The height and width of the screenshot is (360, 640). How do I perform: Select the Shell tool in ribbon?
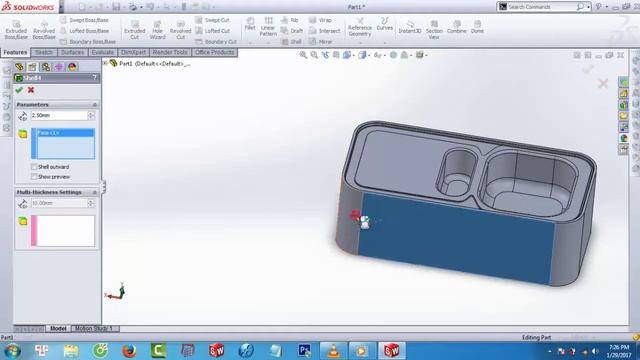291,42
